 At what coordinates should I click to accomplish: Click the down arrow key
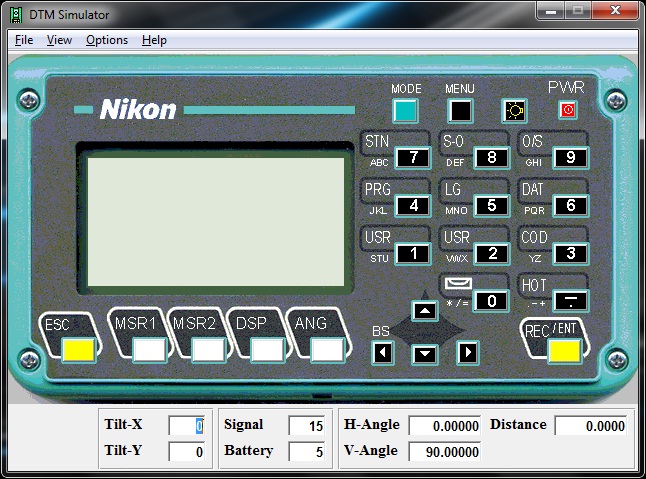click(425, 354)
